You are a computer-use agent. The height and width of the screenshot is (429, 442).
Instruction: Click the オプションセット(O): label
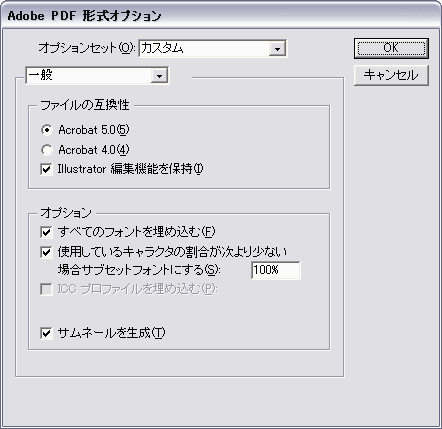click(87, 48)
